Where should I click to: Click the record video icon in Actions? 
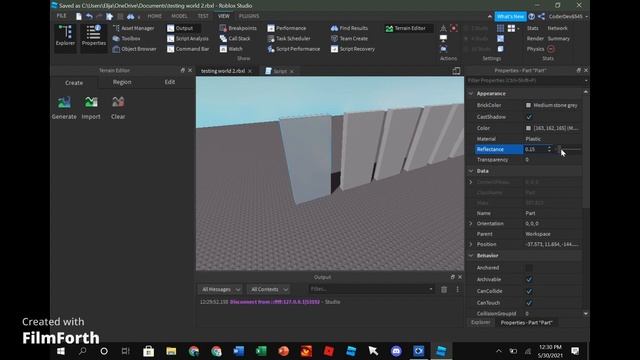[453, 28]
